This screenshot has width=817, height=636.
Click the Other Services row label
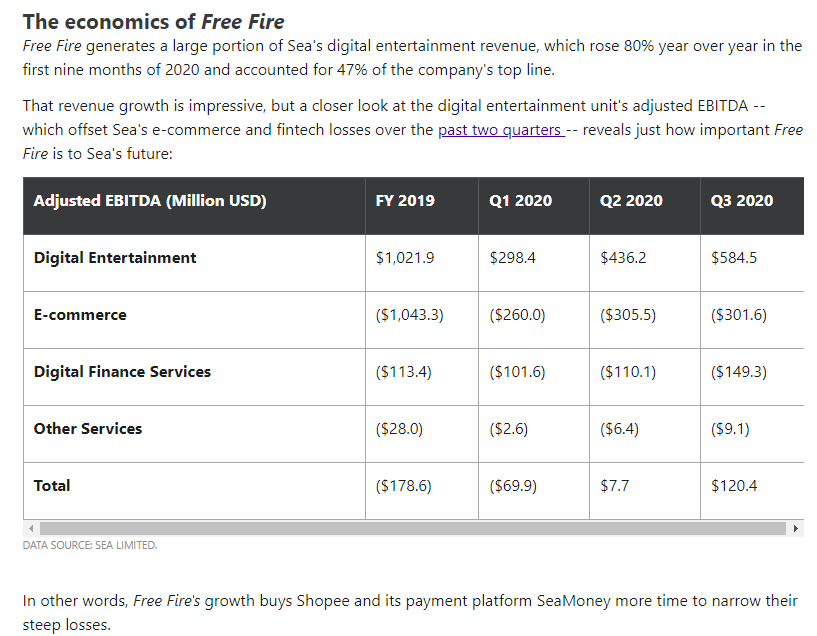pyautogui.click(x=88, y=428)
